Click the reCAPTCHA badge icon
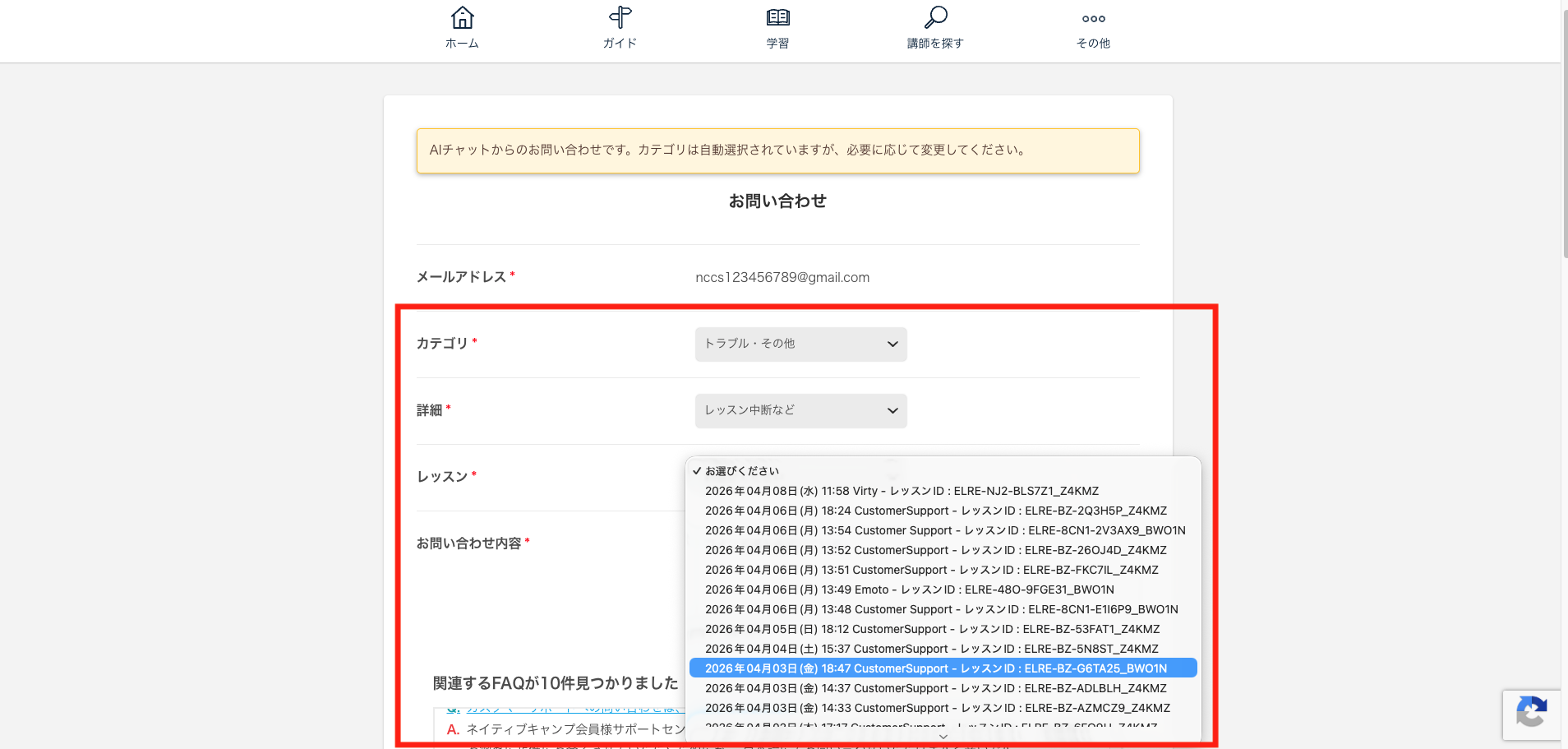1568x749 pixels. pyautogui.click(x=1531, y=713)
